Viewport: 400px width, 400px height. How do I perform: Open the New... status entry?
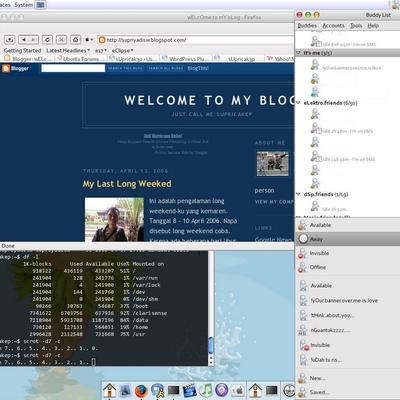click(x=348, y=378)
